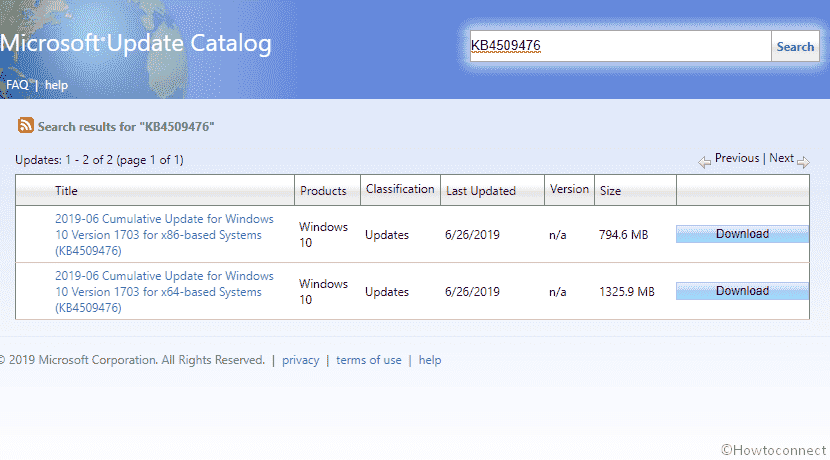Download the 1325.9 MB x64 update

point(742,291)
